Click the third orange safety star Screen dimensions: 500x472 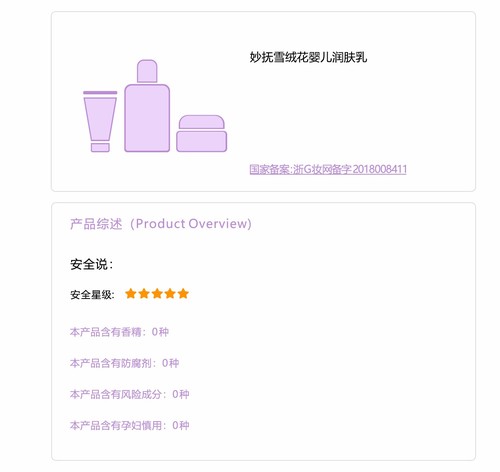click(x=157, y=294)
